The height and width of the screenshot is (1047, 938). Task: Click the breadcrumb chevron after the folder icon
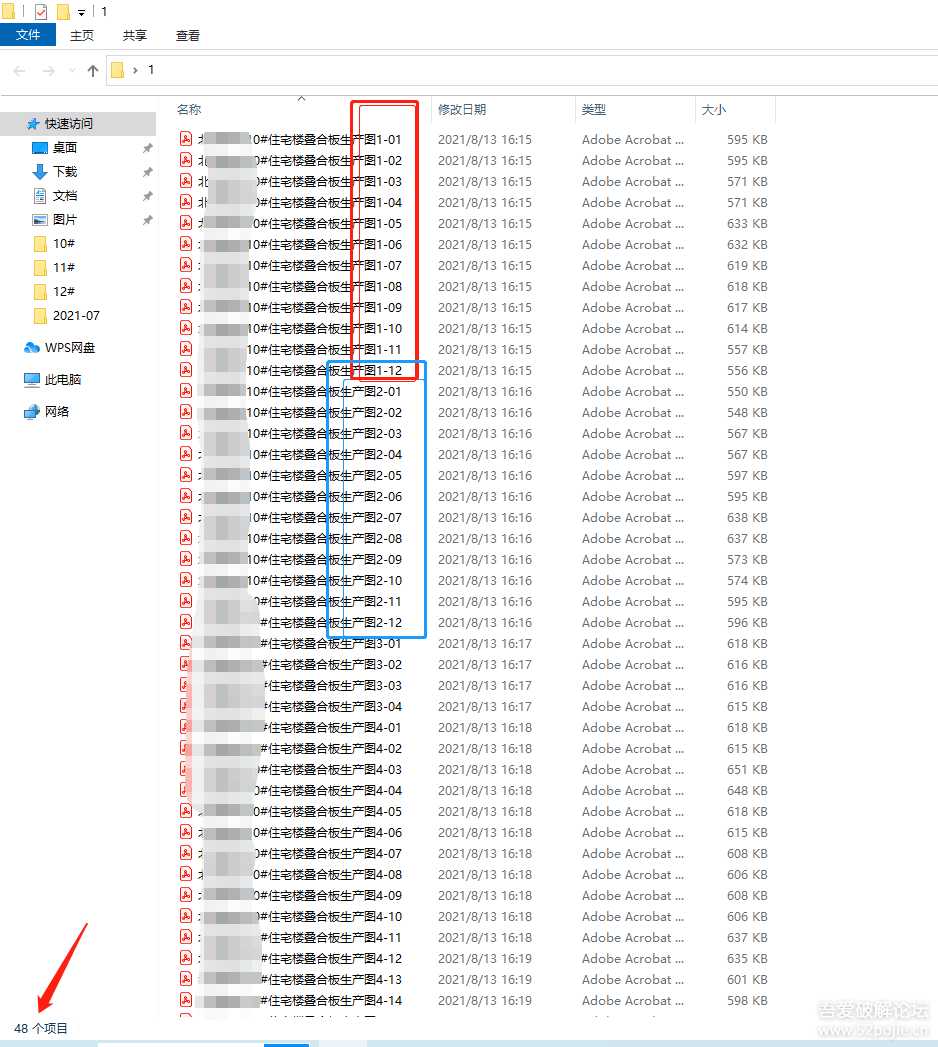pos(133,70)
